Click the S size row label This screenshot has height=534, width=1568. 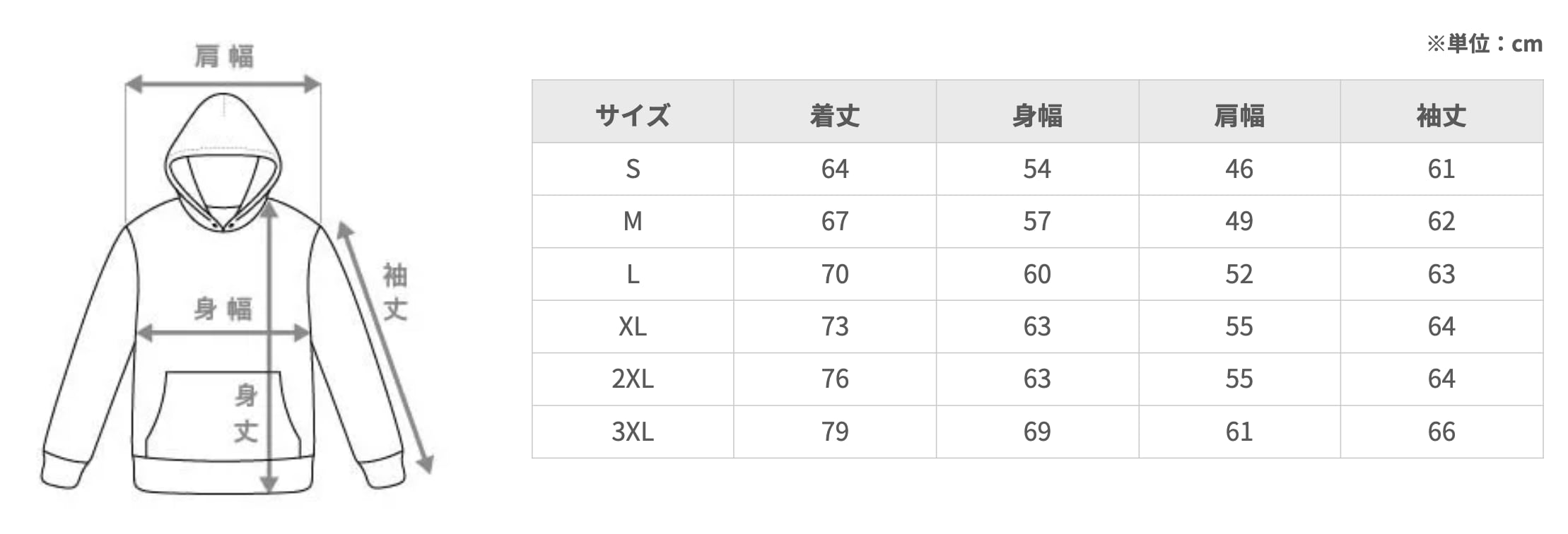(x=633, y=169)
